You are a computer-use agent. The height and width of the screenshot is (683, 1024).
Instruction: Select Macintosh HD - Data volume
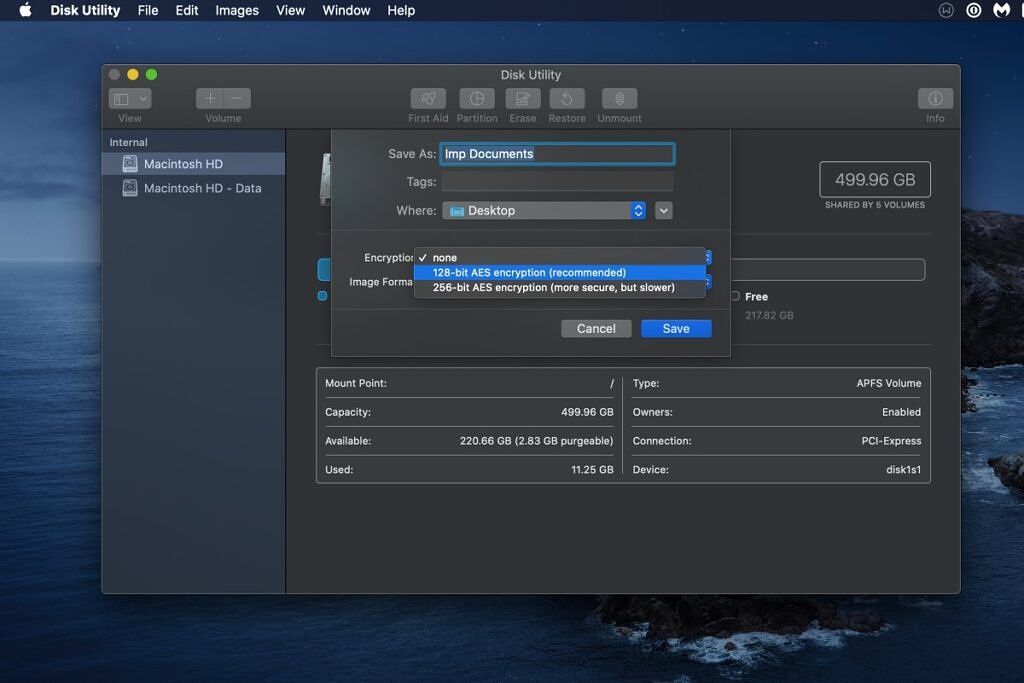[x=193, y=188]
